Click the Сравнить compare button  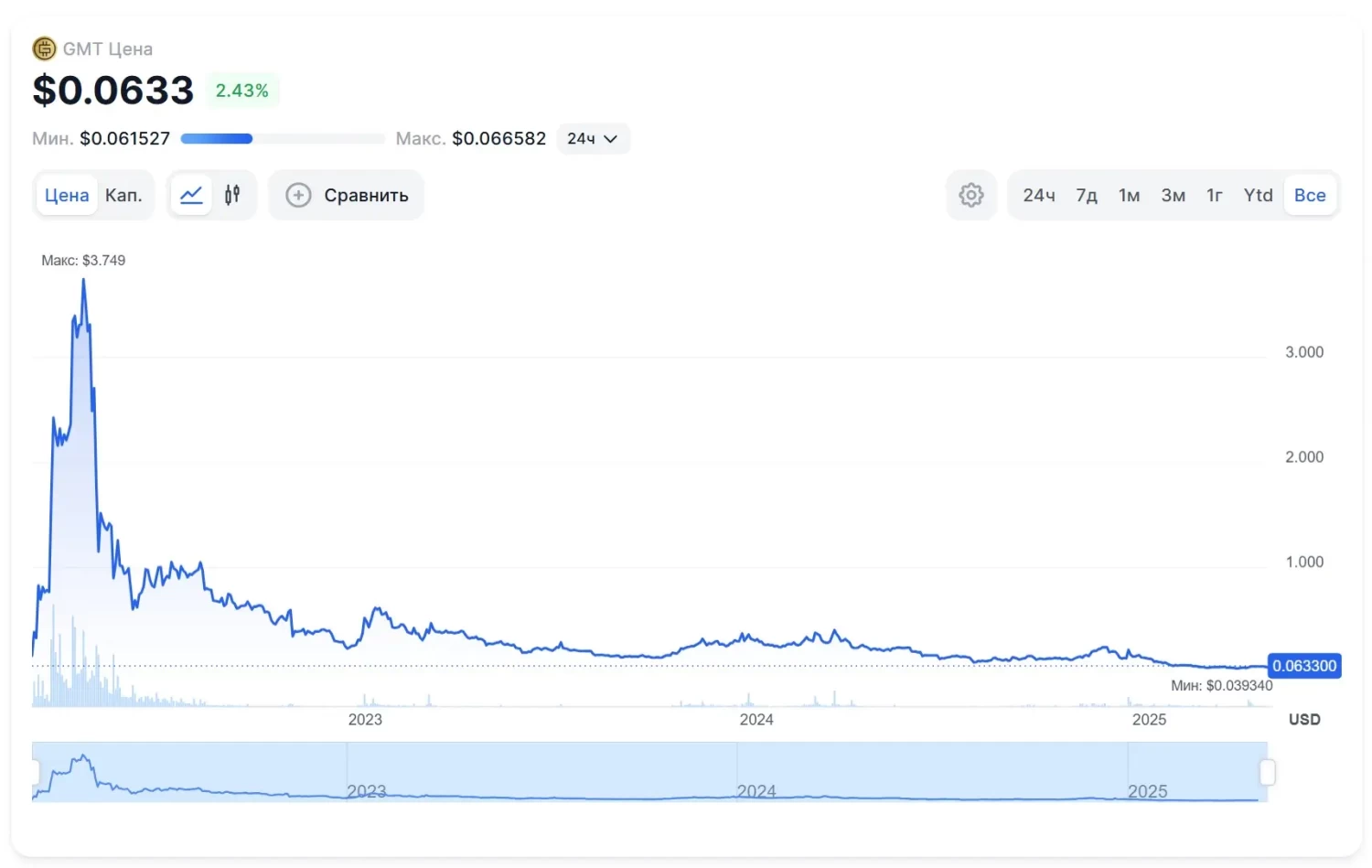[347, 195]
